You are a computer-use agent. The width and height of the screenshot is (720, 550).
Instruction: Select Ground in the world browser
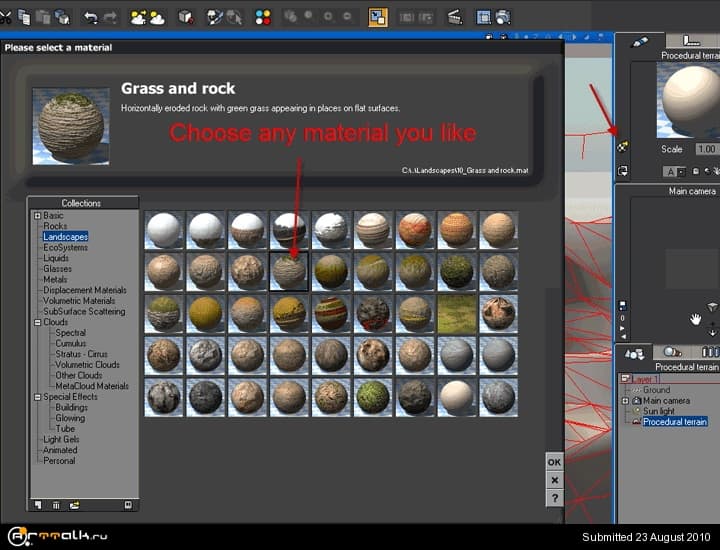(657, 390)
